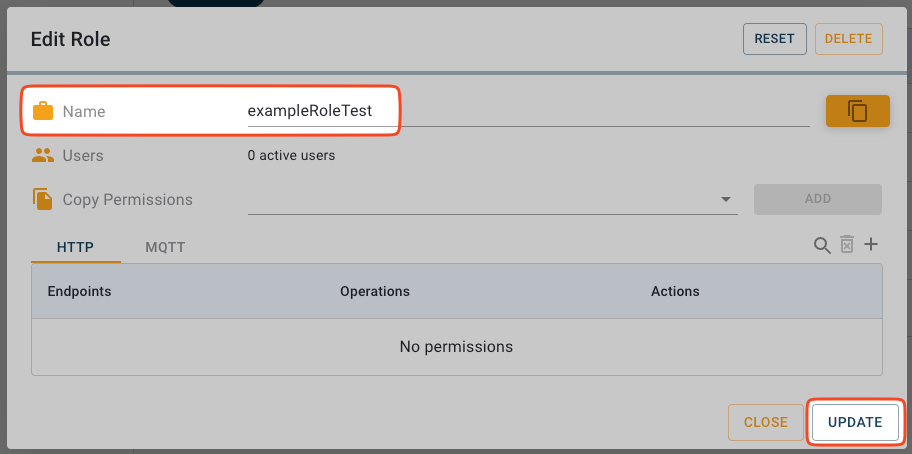Expand the Copy Permissions dropdown arrow
Image resolution: width=912 pixels, height=454 pixels.
point(726,200)
